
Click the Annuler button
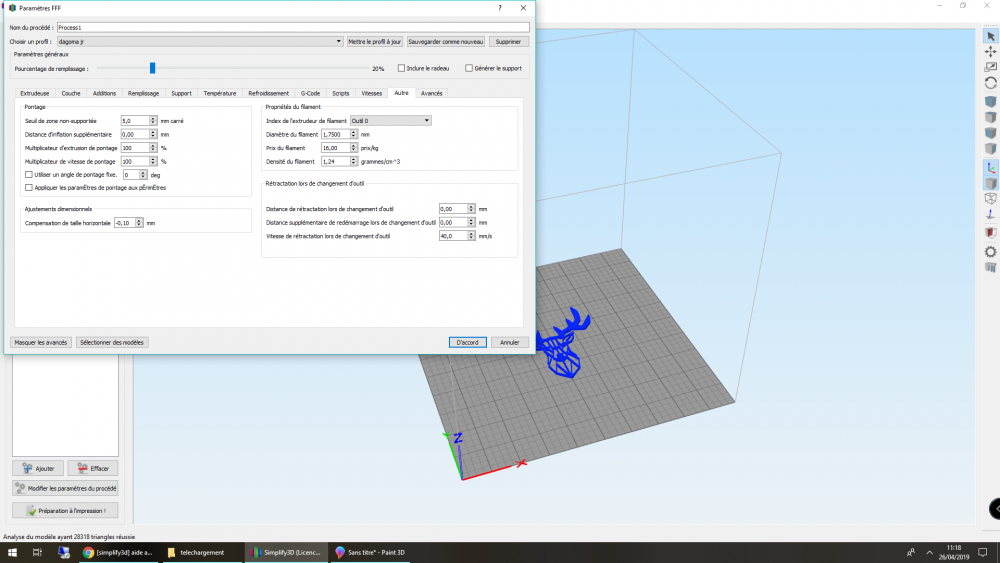pos(510,342)
